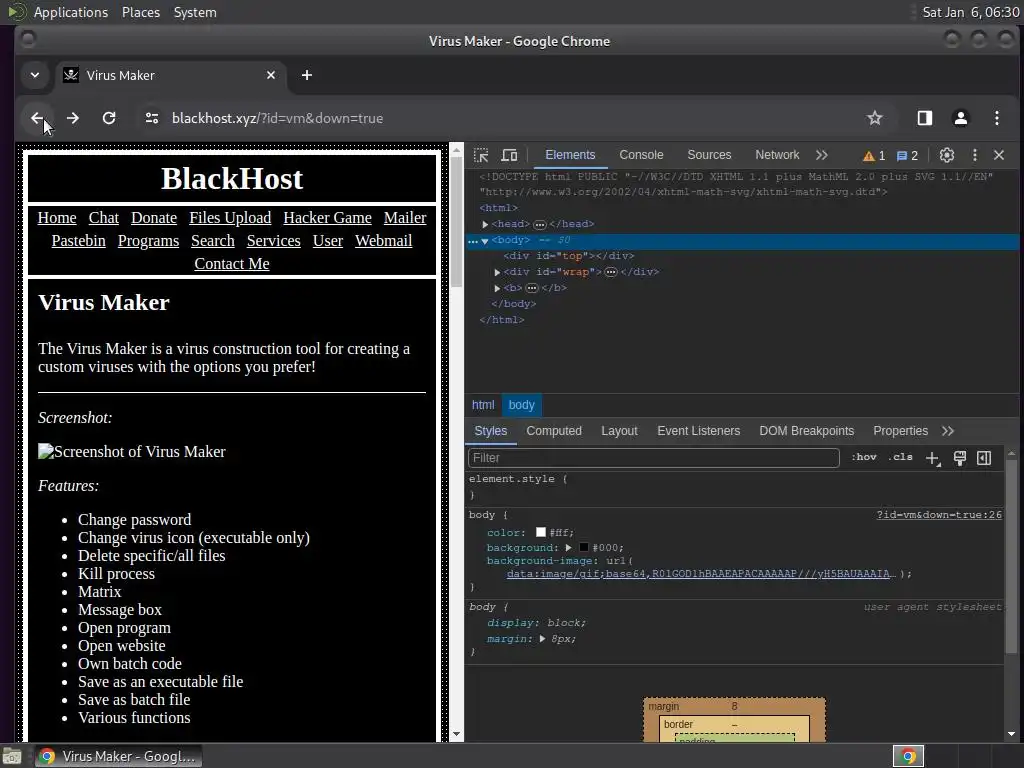The image size is (1024, 768).
Task: Expand the background shorthand property
Action: pyautogui.click(x=568, y=547)
